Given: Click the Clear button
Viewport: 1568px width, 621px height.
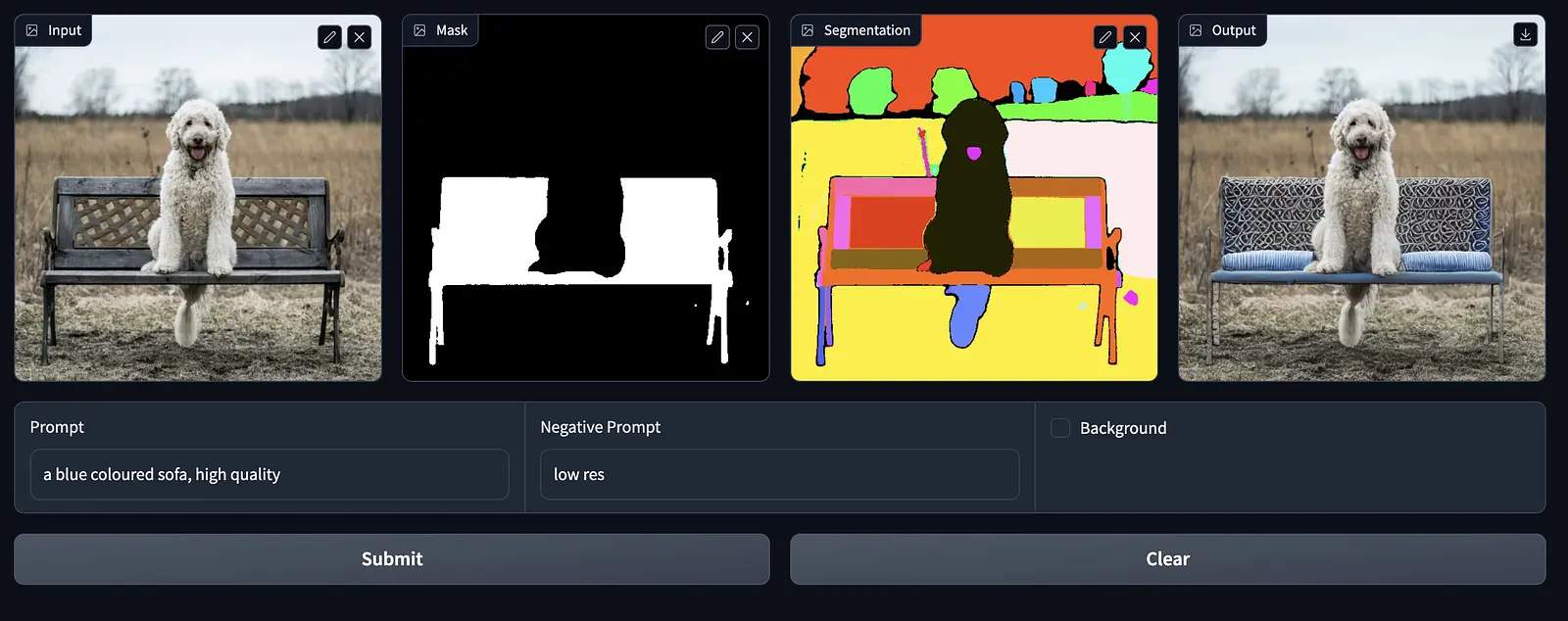Looking at the screenshot, I should coord(1168,559).
